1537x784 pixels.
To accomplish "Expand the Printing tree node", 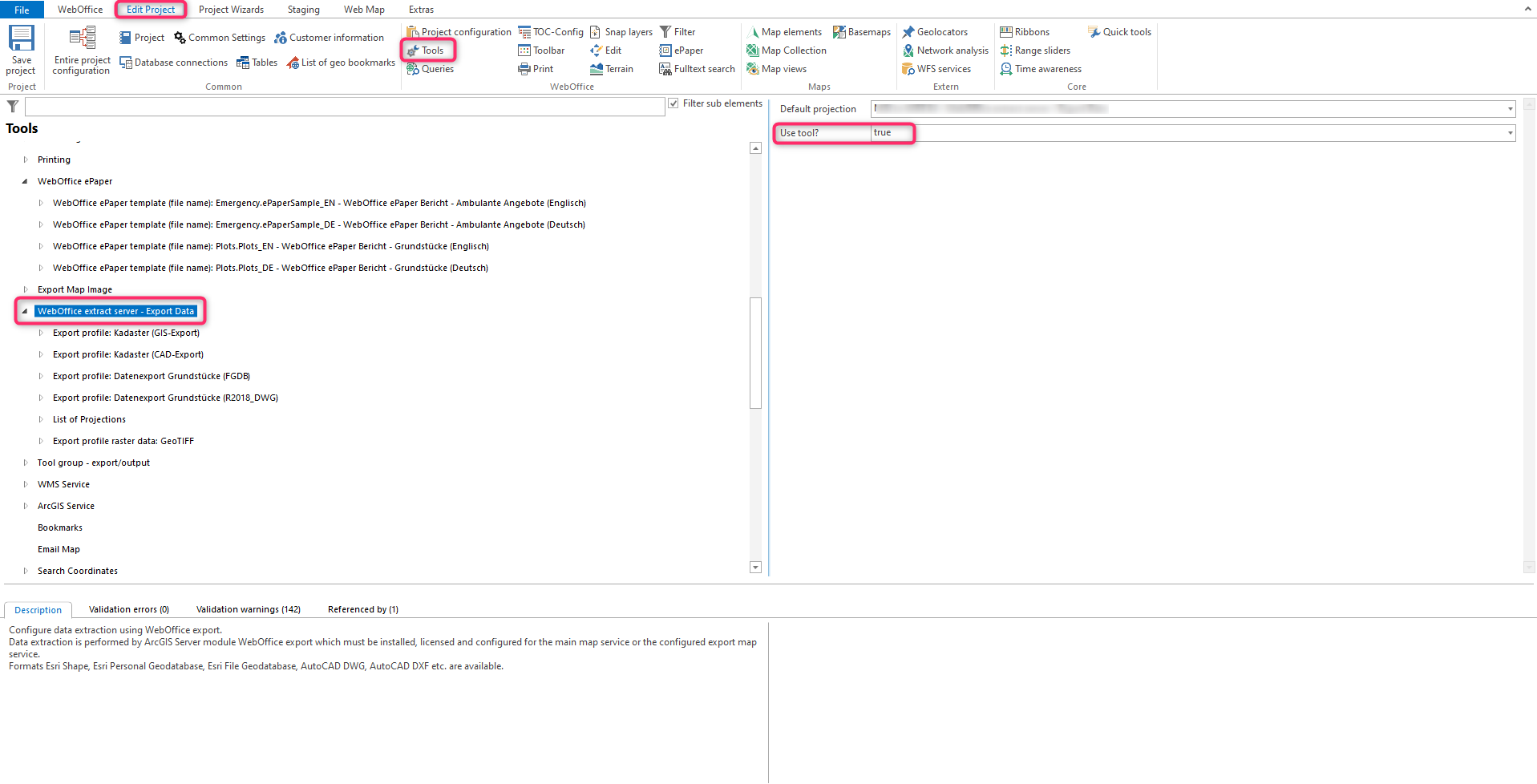I will pos(25,160).
